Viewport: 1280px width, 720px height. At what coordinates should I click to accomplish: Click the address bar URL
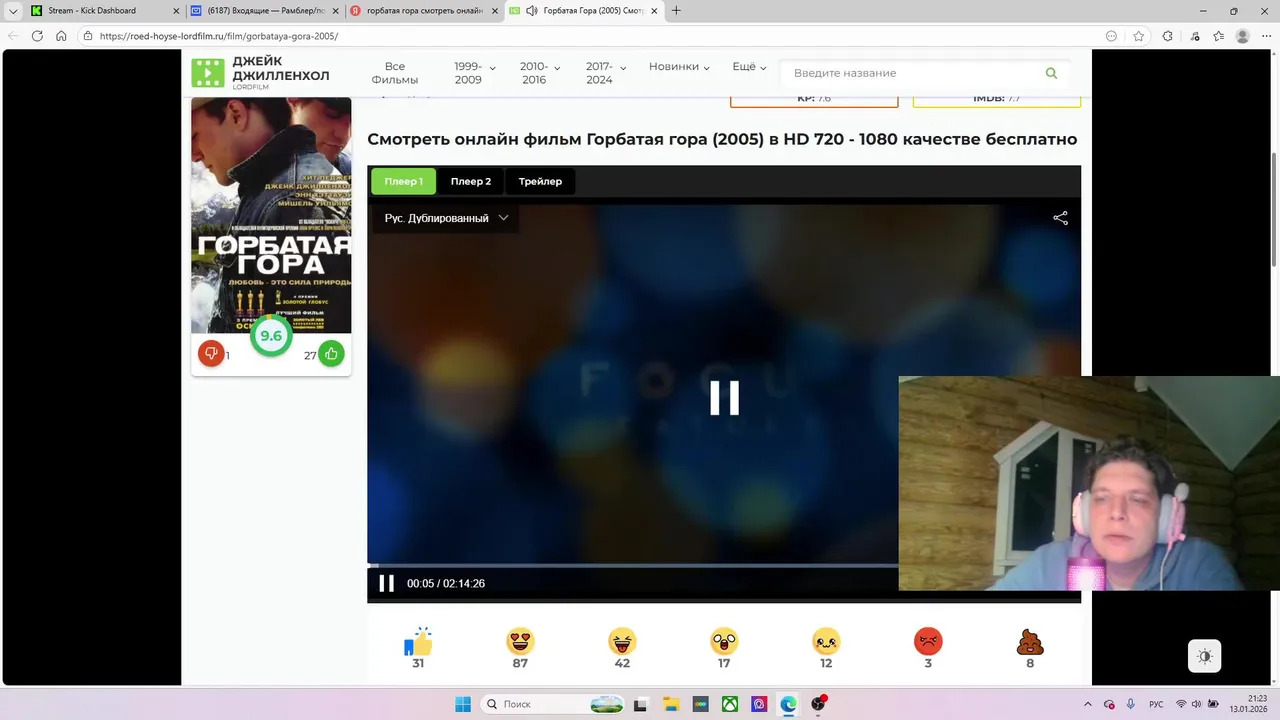pyautogui.click(x=219, y=36)
